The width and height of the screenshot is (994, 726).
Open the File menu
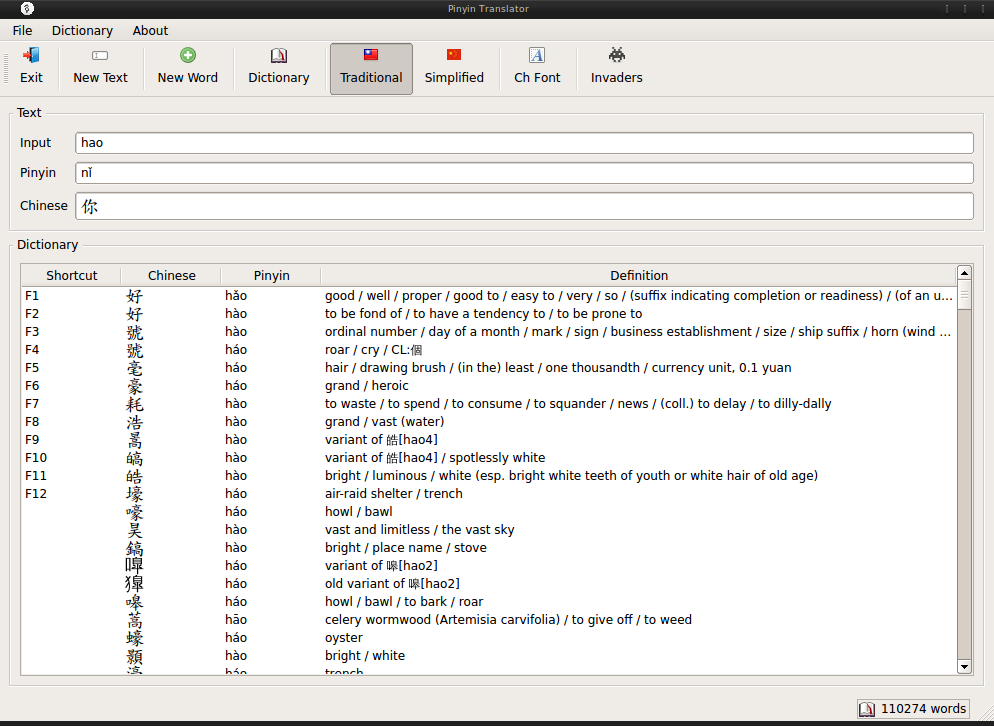click(22, 30)
